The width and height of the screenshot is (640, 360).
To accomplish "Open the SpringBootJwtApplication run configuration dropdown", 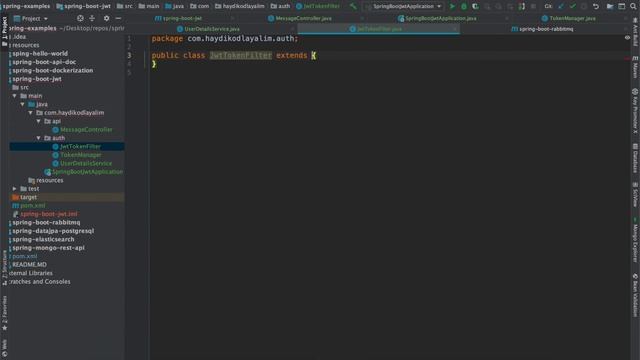I will coord(403,6).
